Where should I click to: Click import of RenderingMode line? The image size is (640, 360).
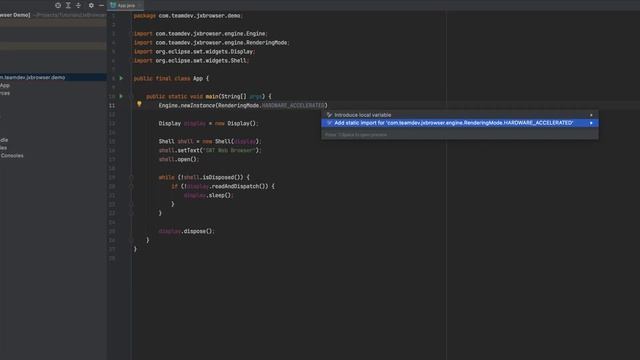point(211,42)
